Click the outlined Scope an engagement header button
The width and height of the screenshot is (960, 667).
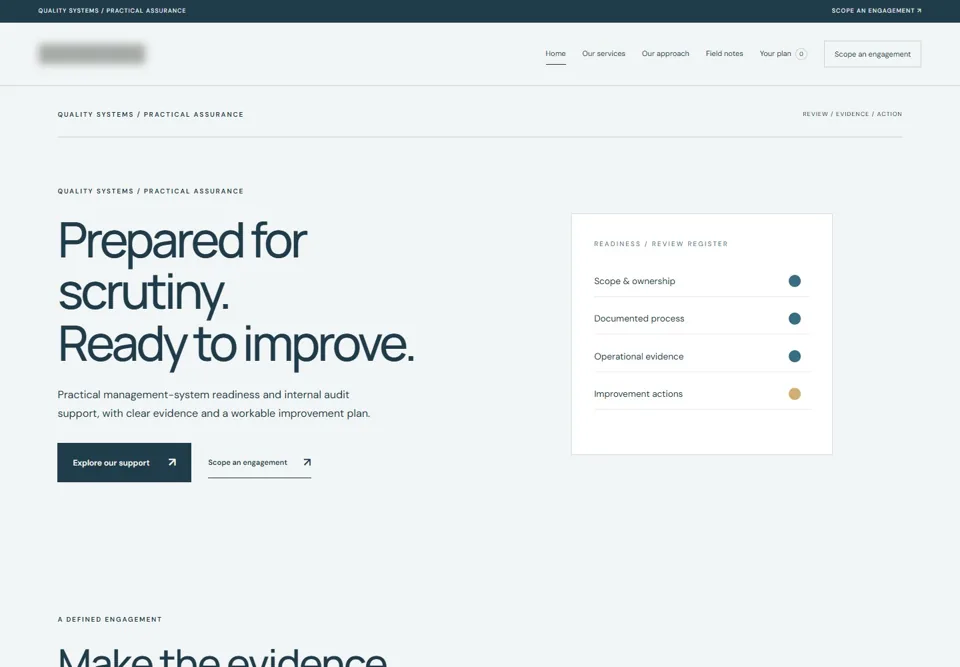pos(872,54)
